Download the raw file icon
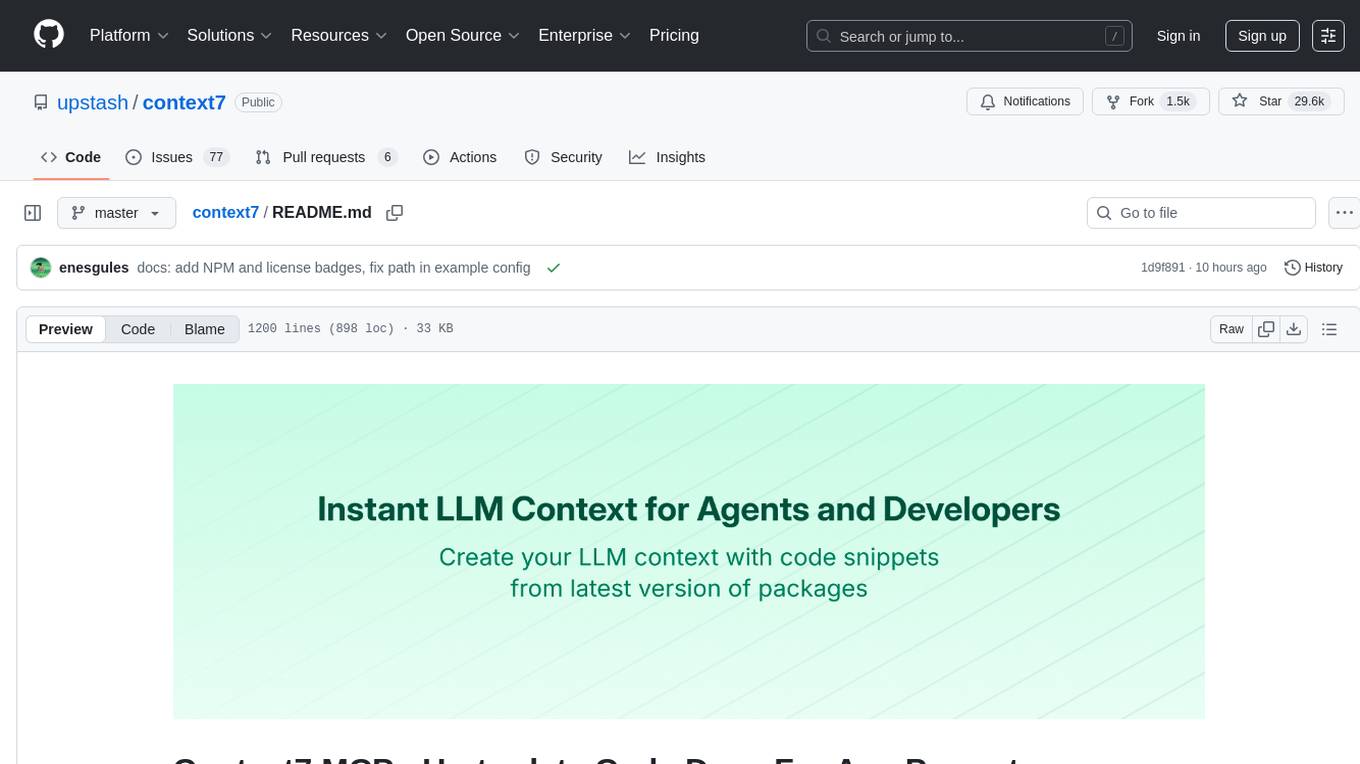 (x=1293, y=329)
